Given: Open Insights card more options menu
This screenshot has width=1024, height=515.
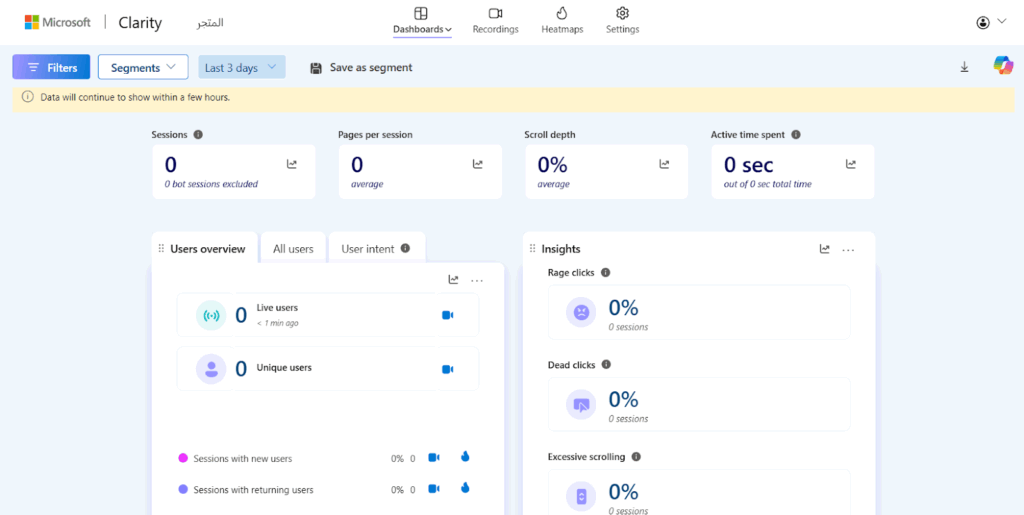Looking at the screenshot, I should [848, 250].
